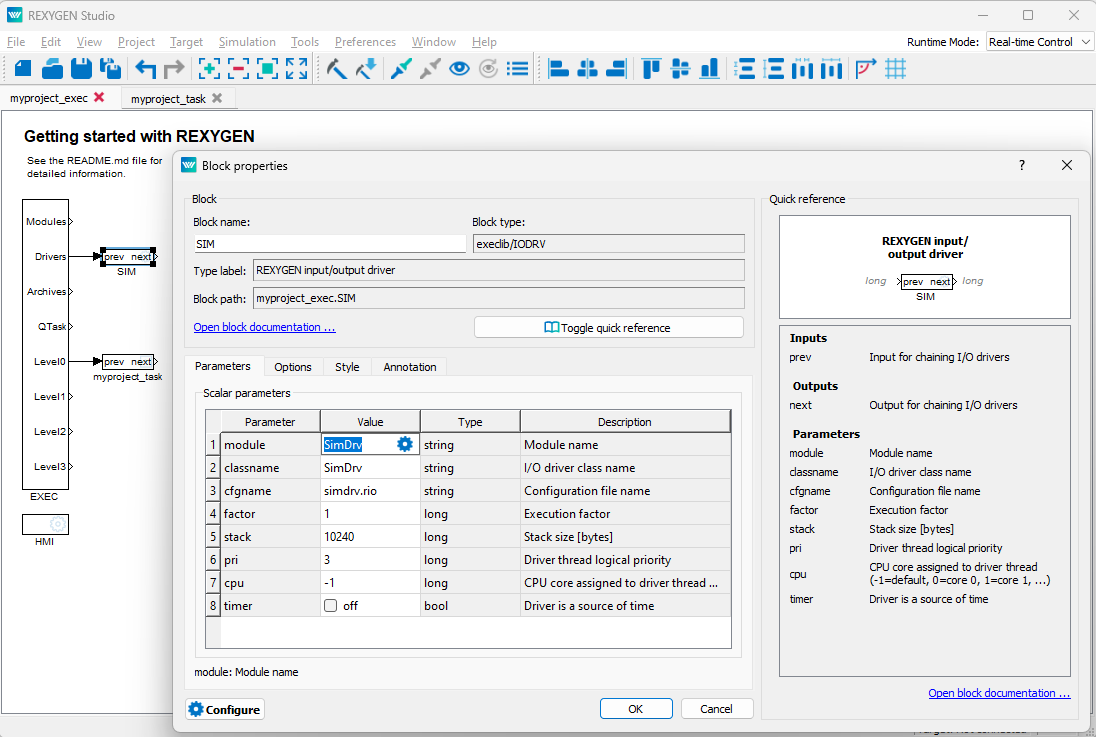Center selected blocks horizontally
Viewport: 1096px width, 737px height.
pos(588,69)
